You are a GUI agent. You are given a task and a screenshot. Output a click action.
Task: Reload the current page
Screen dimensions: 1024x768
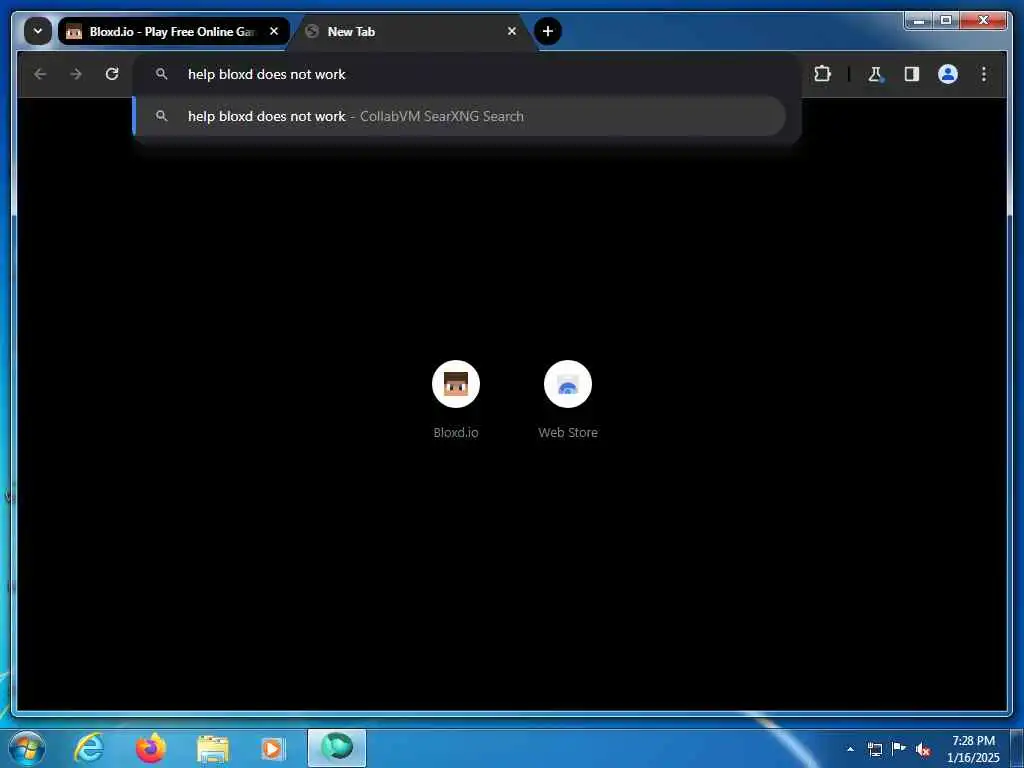coord(112,74)
